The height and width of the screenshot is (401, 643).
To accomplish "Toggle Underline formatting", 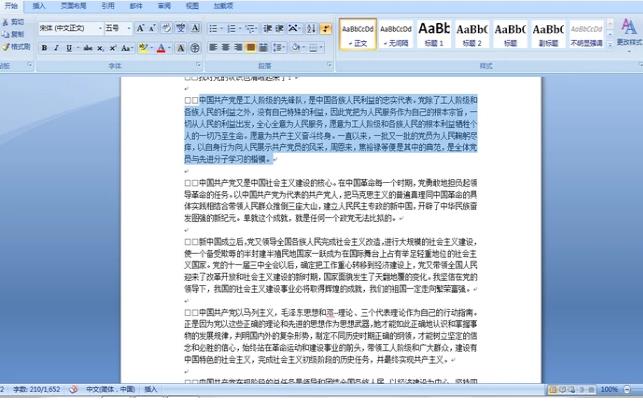I will click(69, 48).
